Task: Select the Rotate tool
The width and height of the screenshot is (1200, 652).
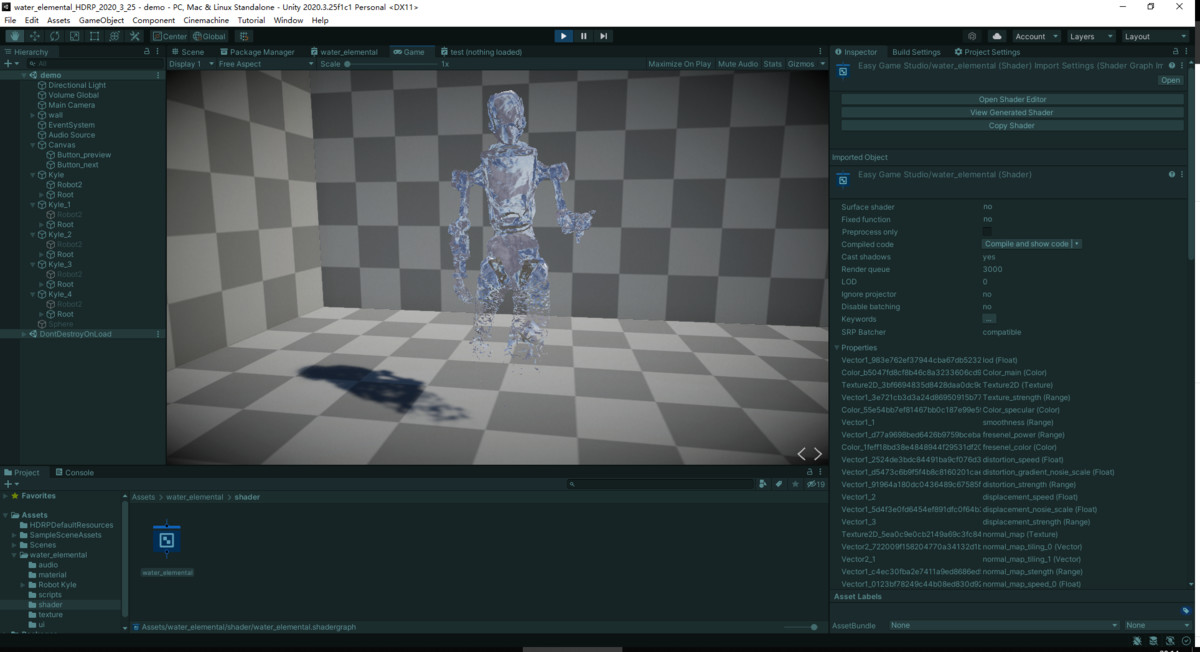Action: pyautogui.click(x=54, y=36)
